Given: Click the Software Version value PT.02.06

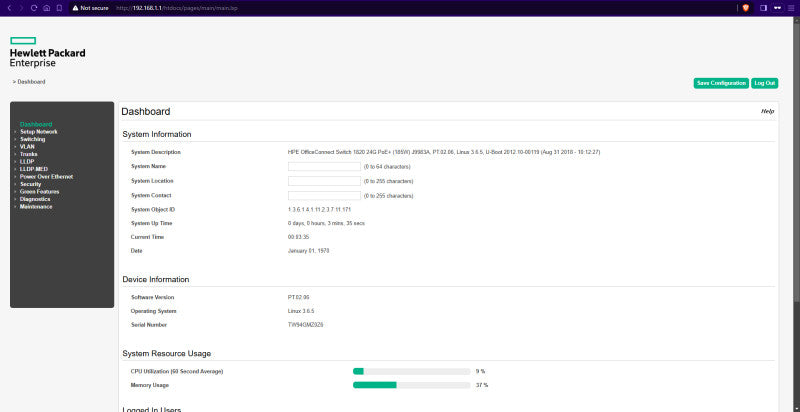Looking at the screenshot, I should (298, 297).
